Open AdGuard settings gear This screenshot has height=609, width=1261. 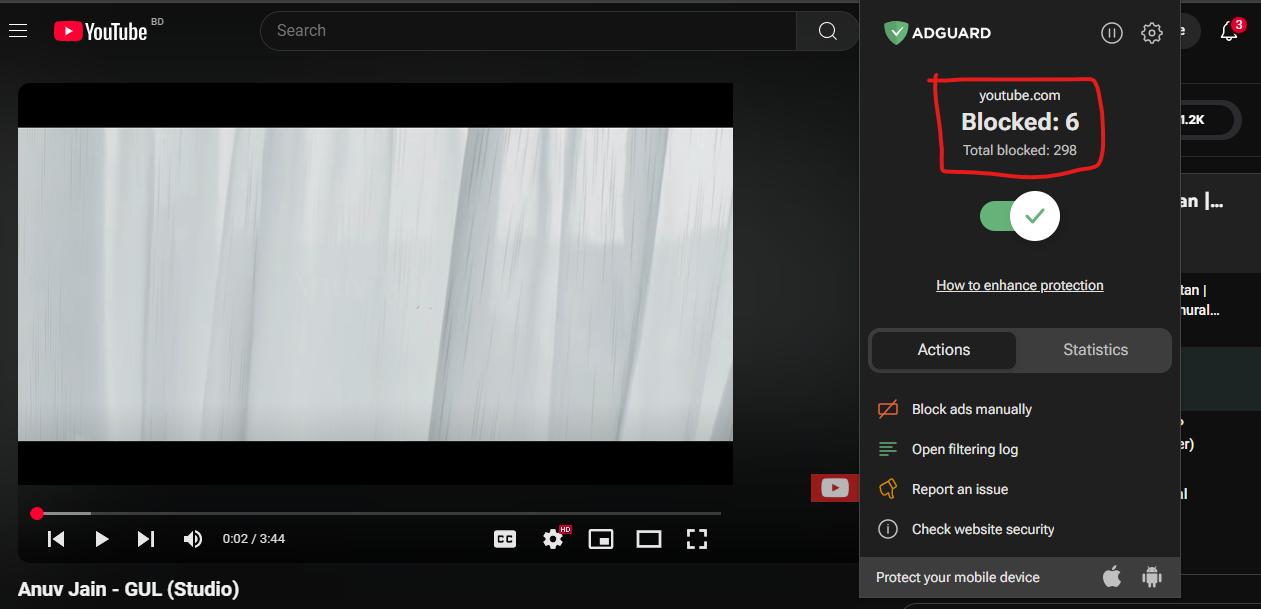pyautogui.click(x=1151, y=33)
